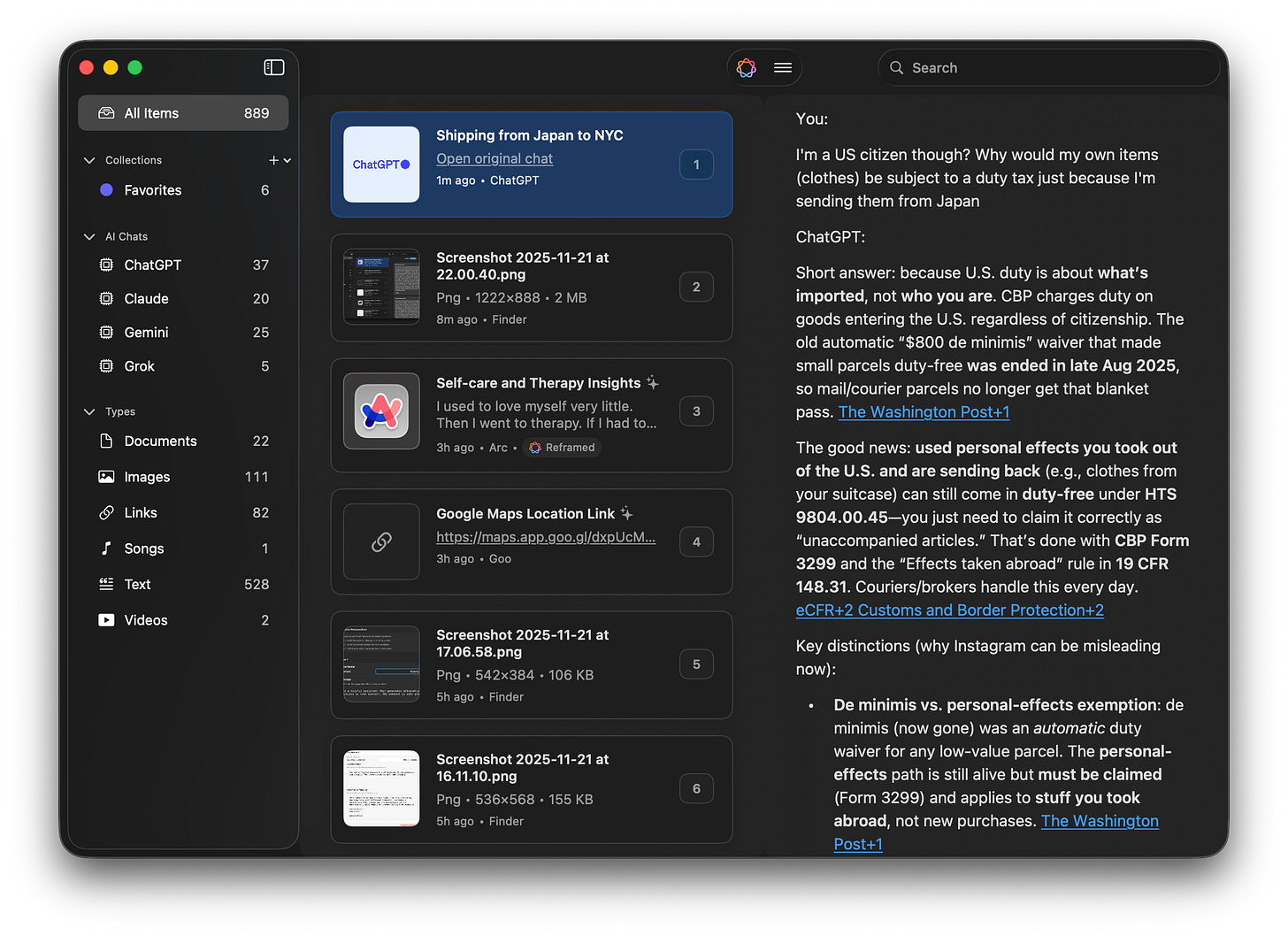Click number badge 3 on Self-care card
This screenshot has height=936, width=1288.
pos(696,411)
